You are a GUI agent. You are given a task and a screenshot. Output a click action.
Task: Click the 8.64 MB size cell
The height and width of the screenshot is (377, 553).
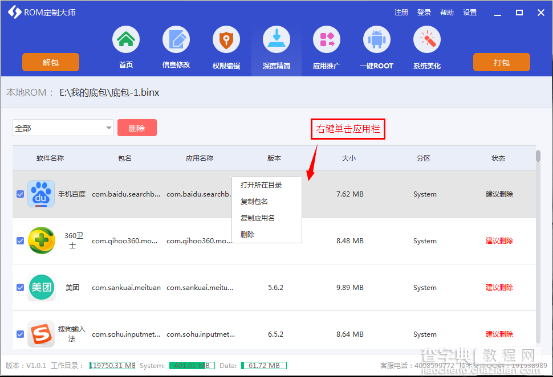pyautogui.click(x=350, y=334)
